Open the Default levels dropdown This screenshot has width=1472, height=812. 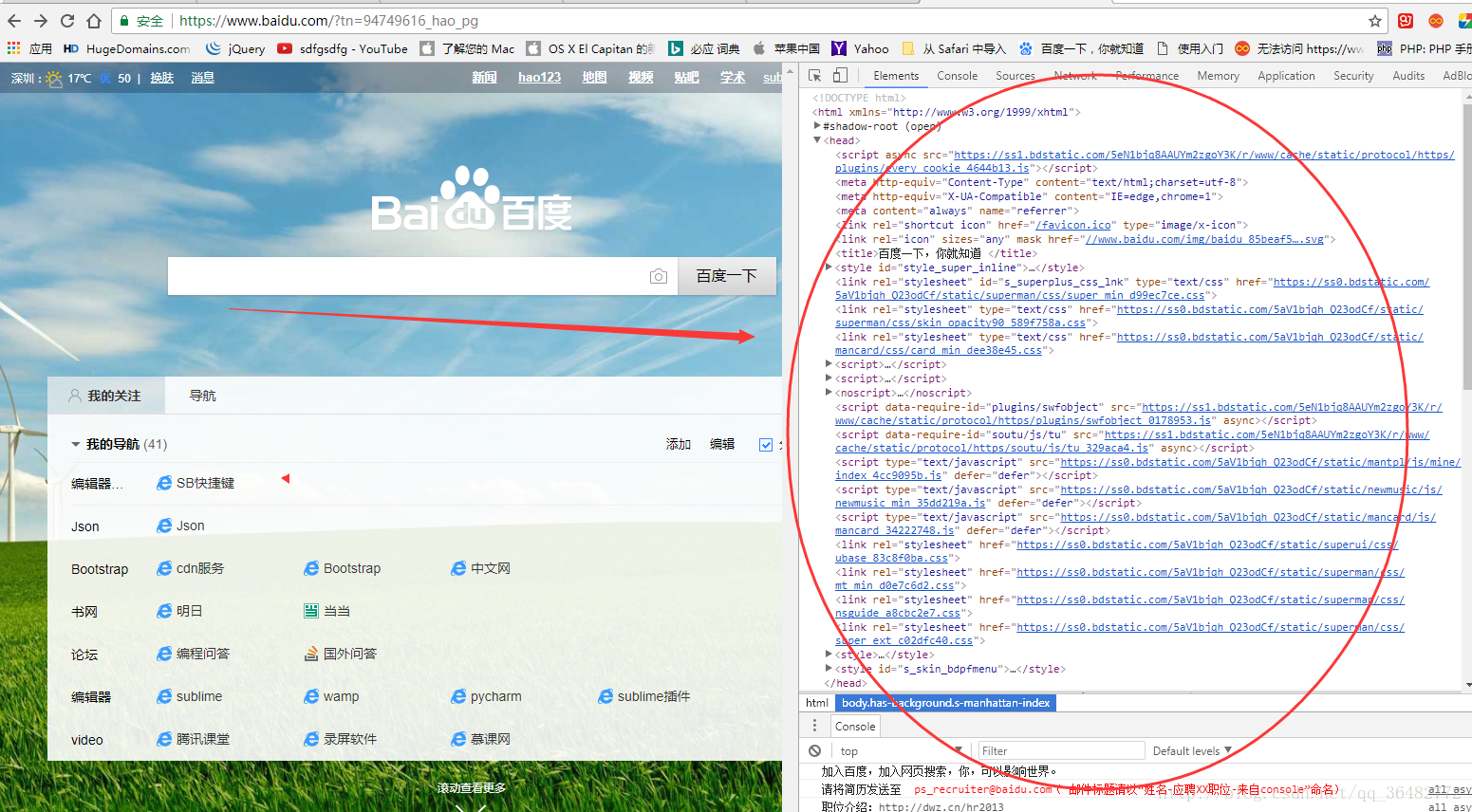(1192, 750)
